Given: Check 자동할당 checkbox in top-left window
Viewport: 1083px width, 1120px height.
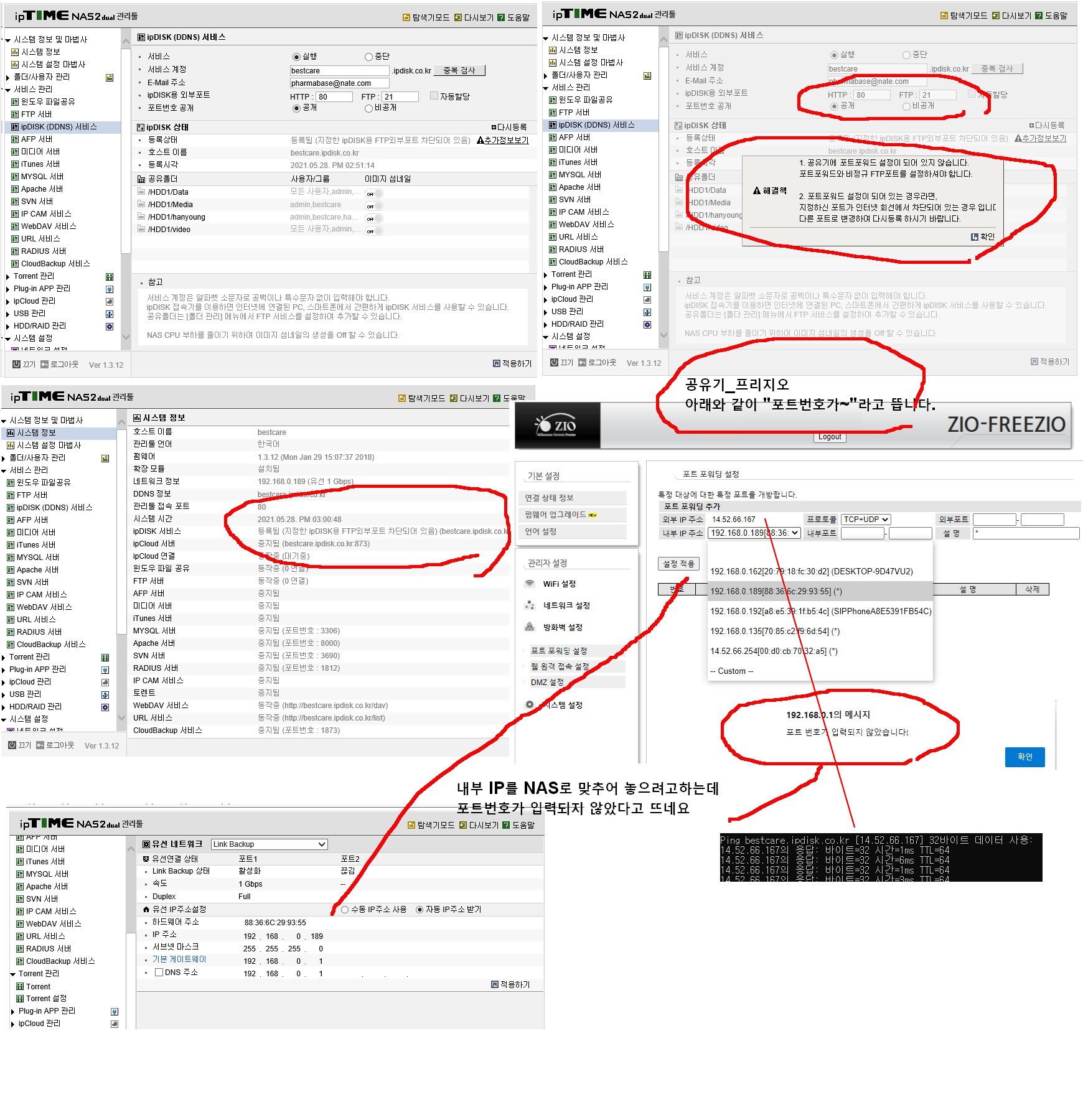Looking at the screenshot, I should [434, 96].
